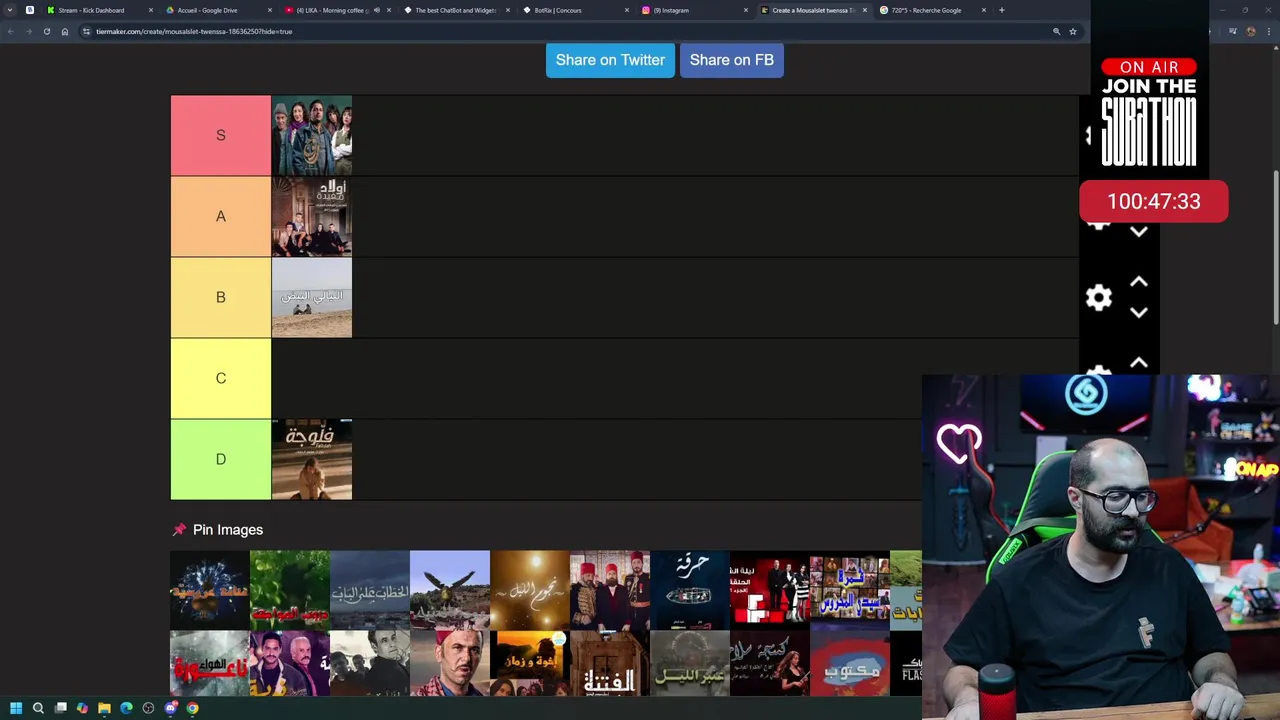Image resolution: width=1280 pixels, height=720 pixels.
Task: Click the D tier label
Action: click(x=221, y=459)
